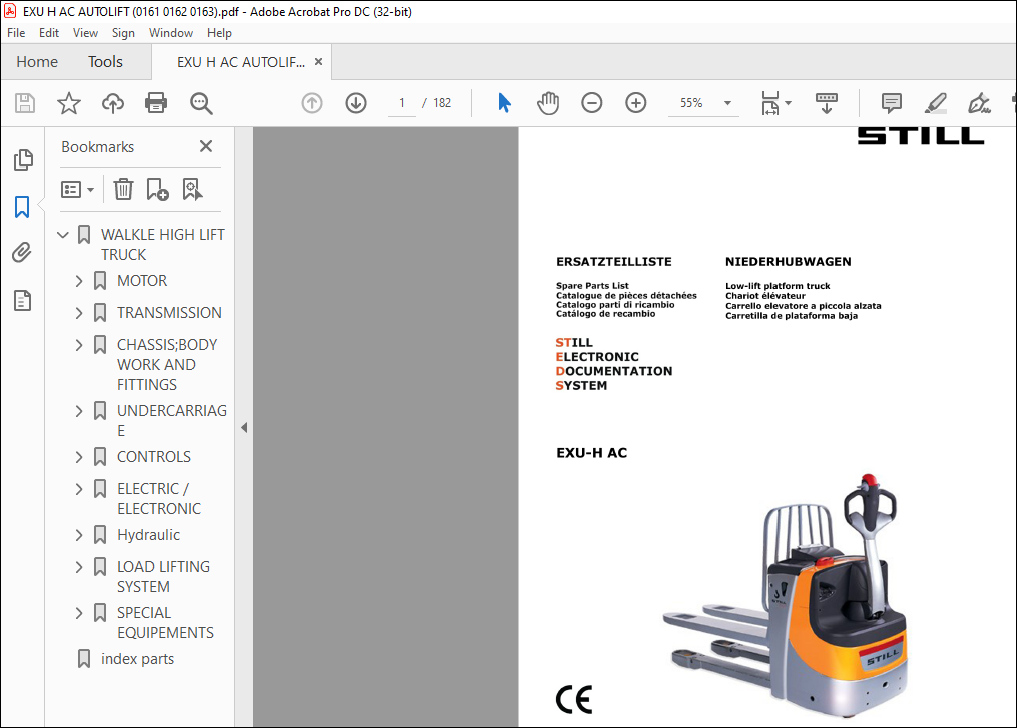Open the Window menu
1017x728 pixels.
(x=171, y=32)
